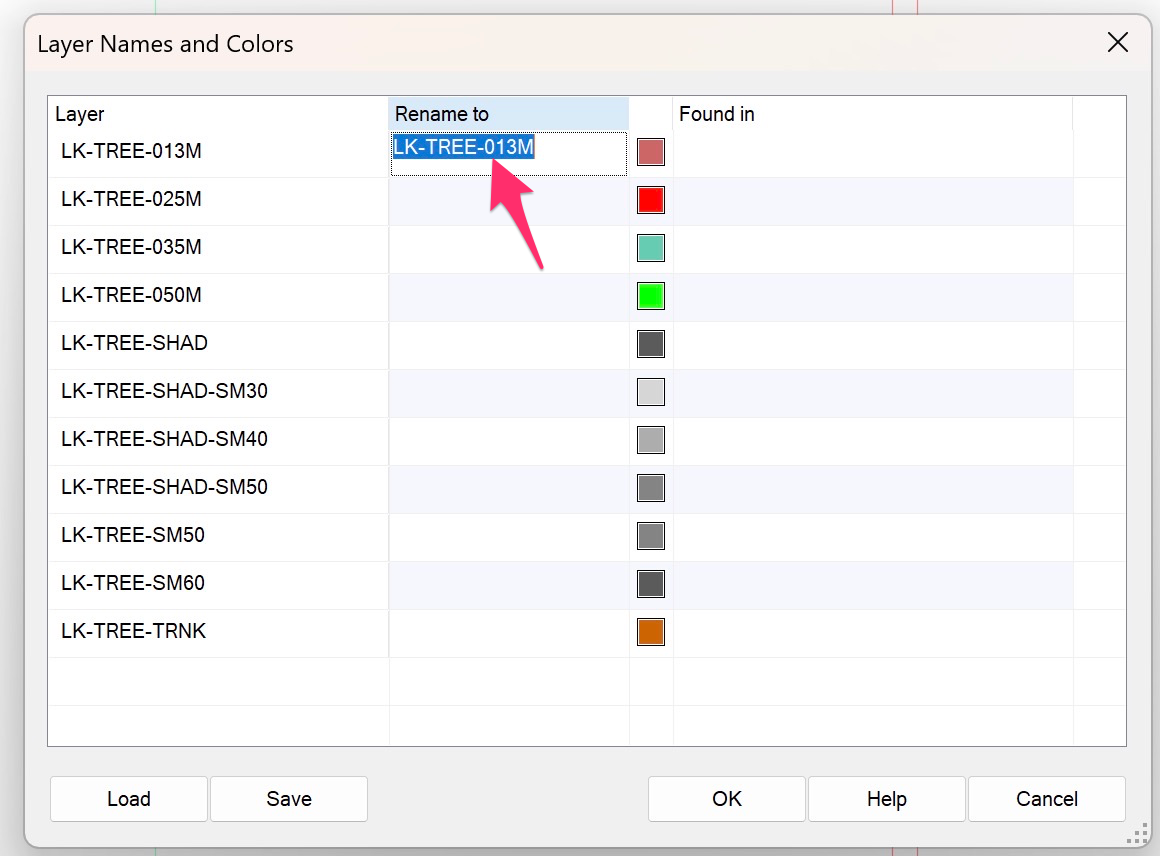Click the Rename to column header
Image resolution: width=1160 pixels, height=856 pixels.
coord(508,114)
